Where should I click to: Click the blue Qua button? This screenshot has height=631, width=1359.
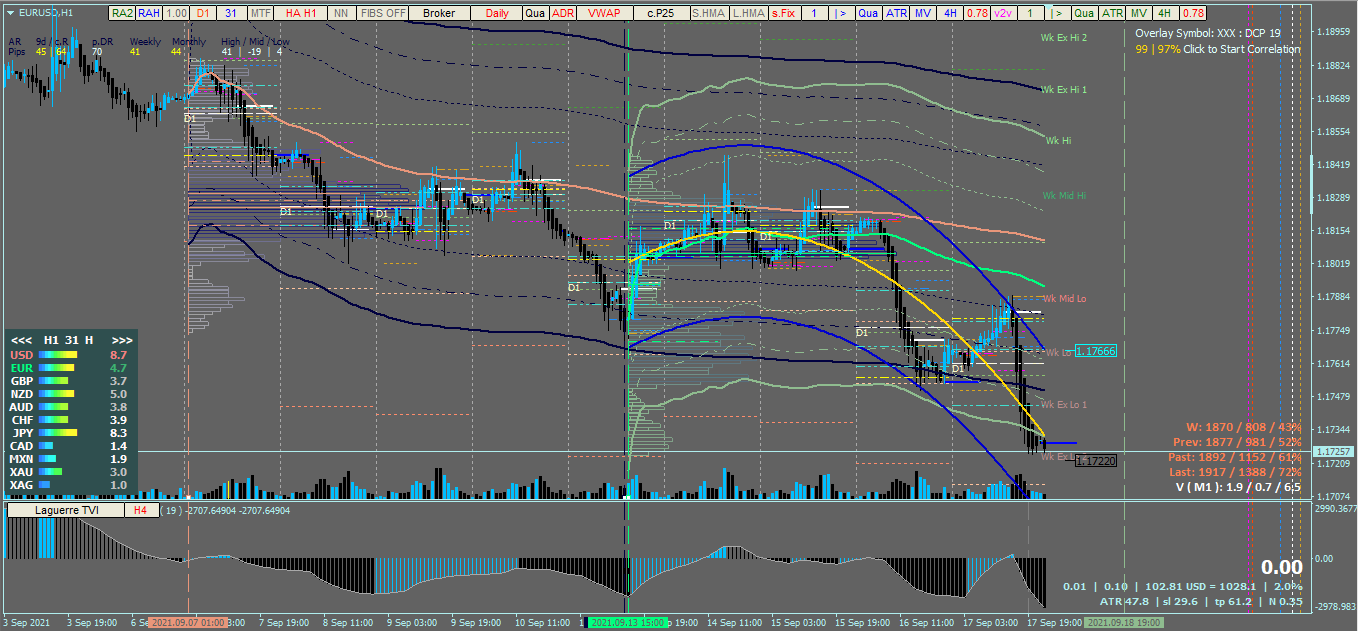click(869, 13)
